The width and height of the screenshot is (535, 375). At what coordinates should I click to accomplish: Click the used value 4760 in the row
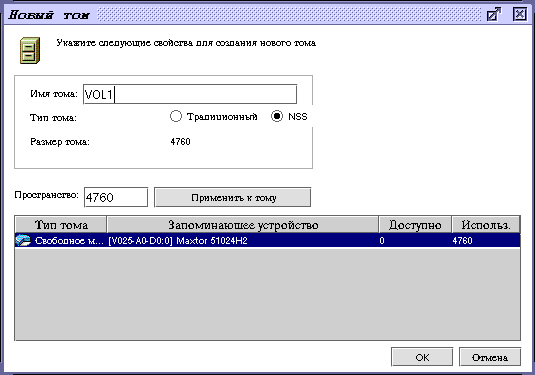pos(462,241)
